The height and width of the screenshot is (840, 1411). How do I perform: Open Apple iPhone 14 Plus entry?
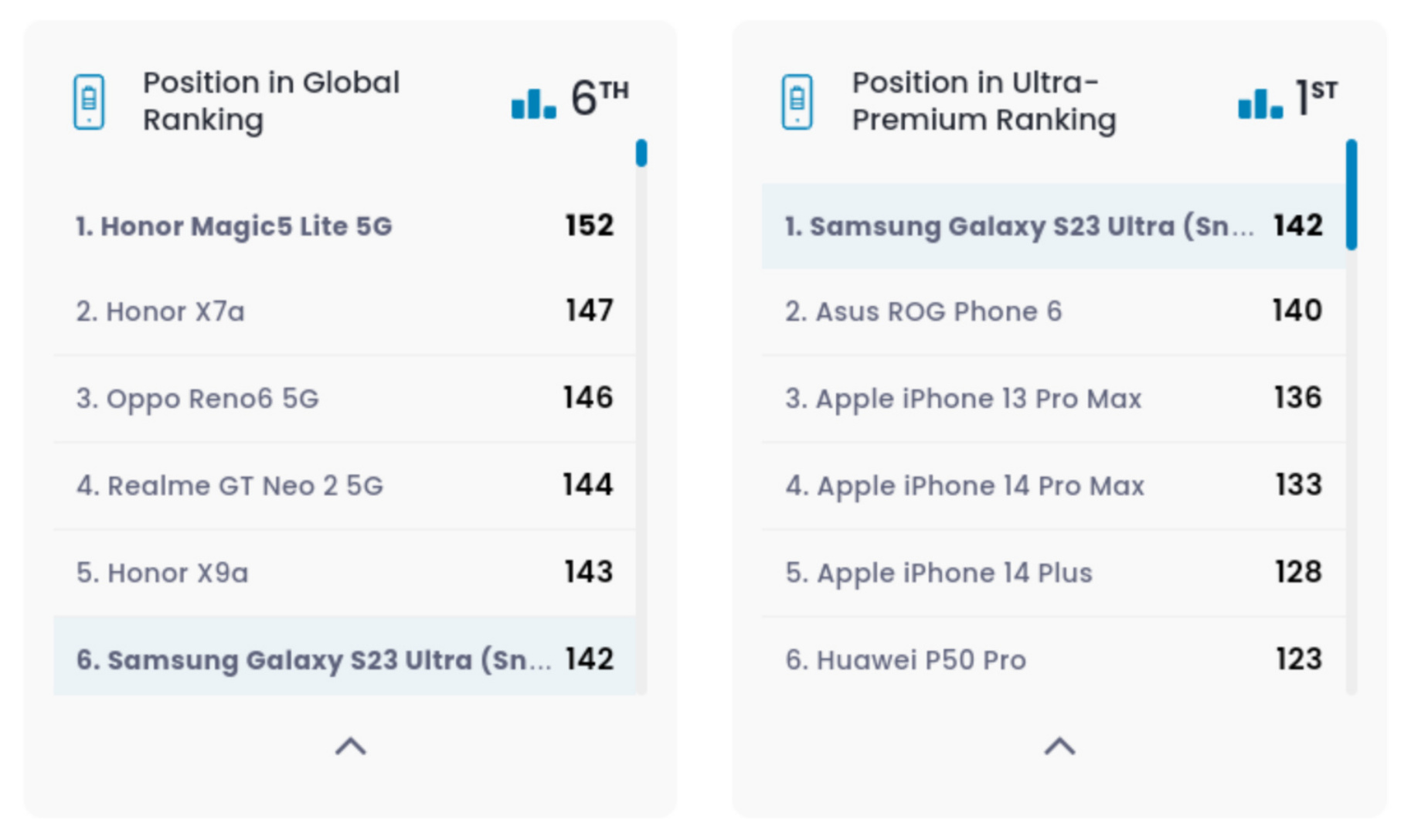939,573
